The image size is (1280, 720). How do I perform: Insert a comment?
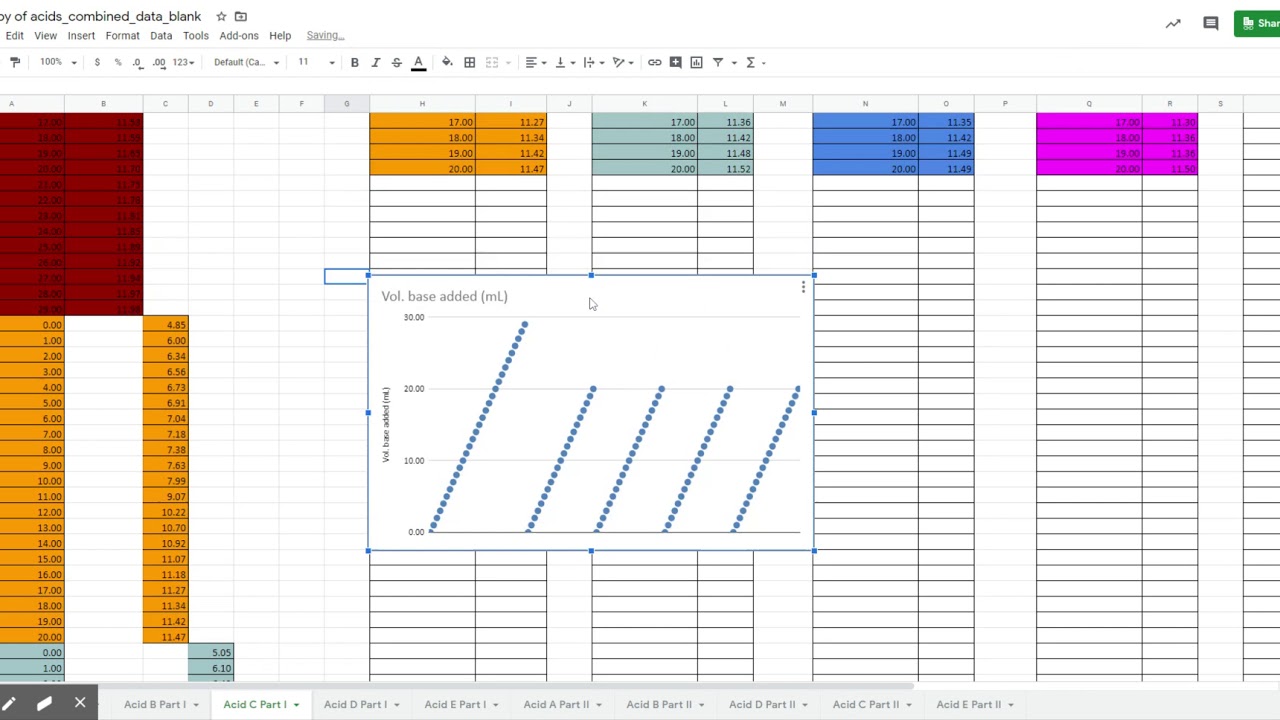coord(675,62)
